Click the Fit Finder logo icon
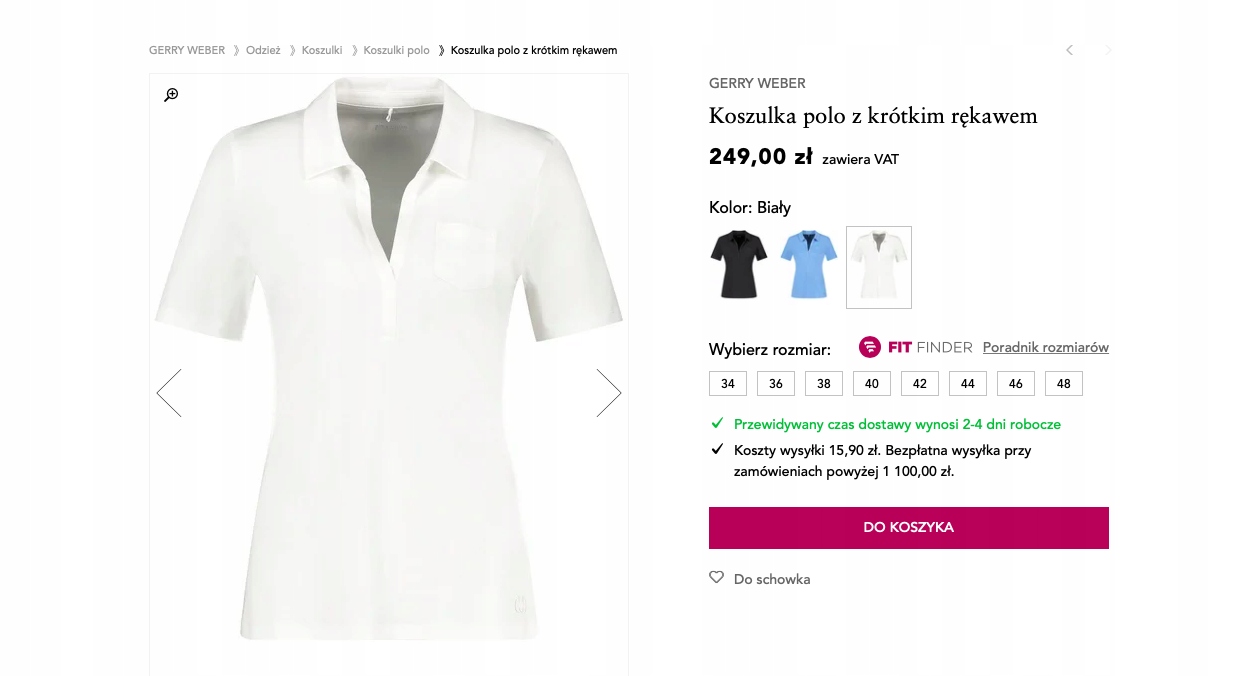The image size is (1239, 676). [870, 347]
